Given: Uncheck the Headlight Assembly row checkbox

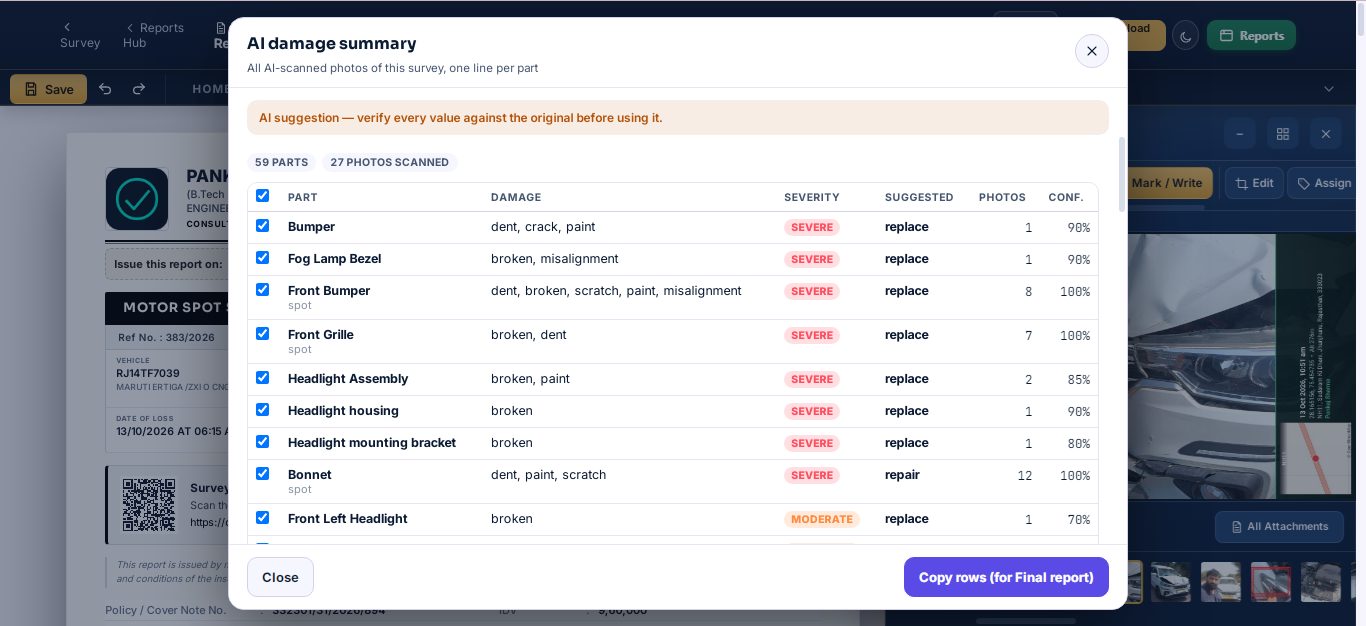Looking at the screenshot, I should coord(262,378).
